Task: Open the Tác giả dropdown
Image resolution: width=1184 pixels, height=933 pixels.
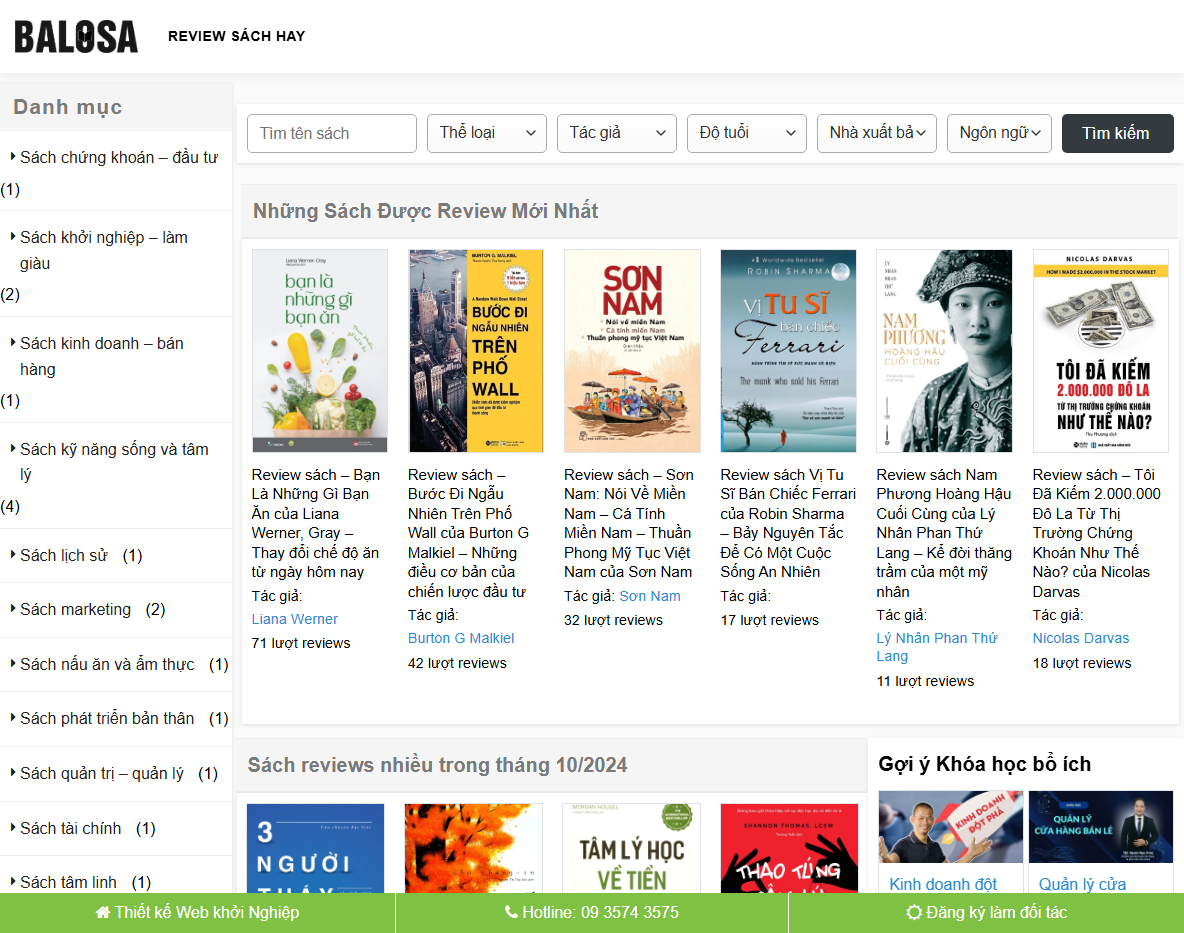Action: click(x=616, y=132)
